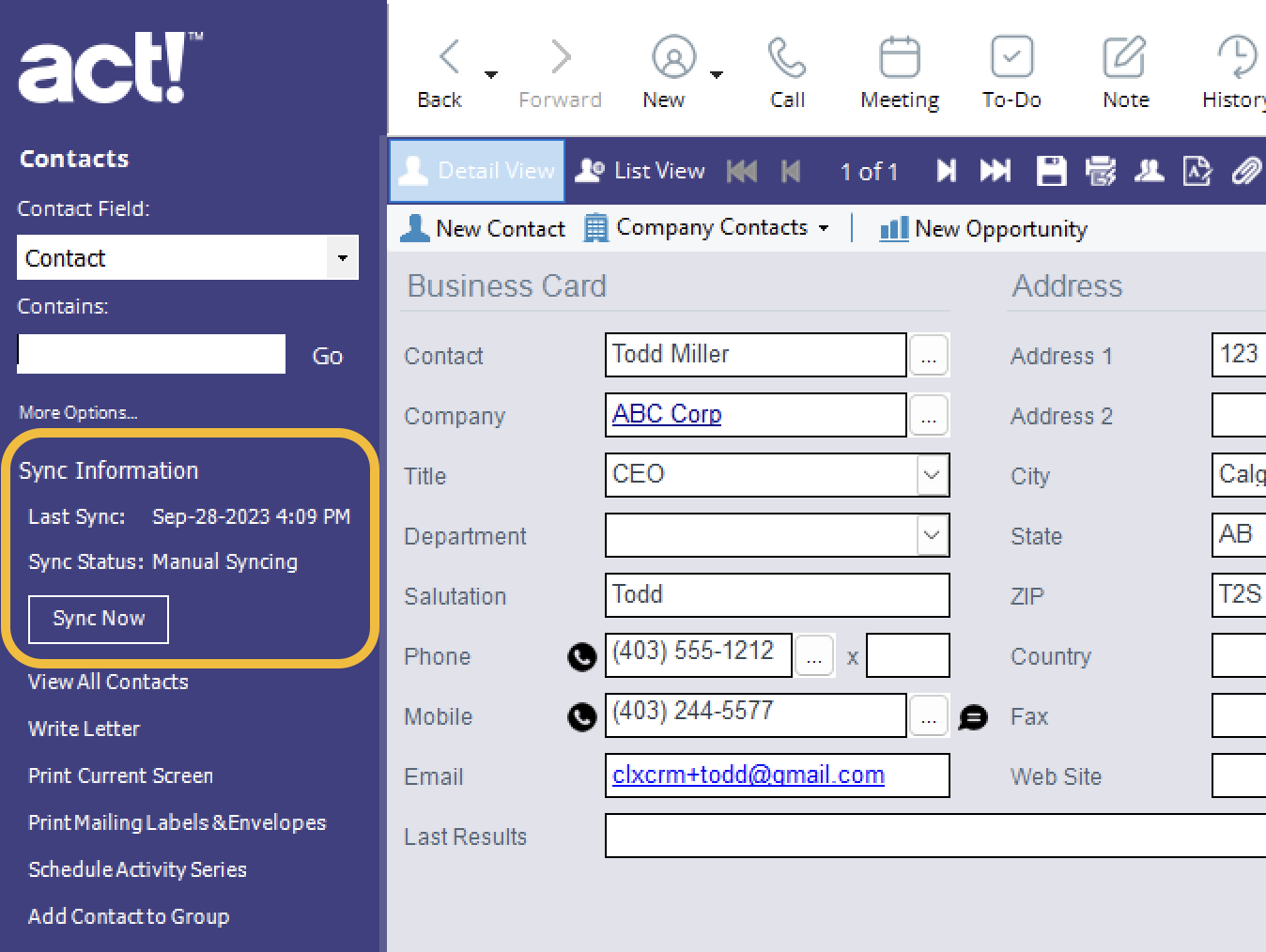Jump to the last record

click(x=996, y=171)
